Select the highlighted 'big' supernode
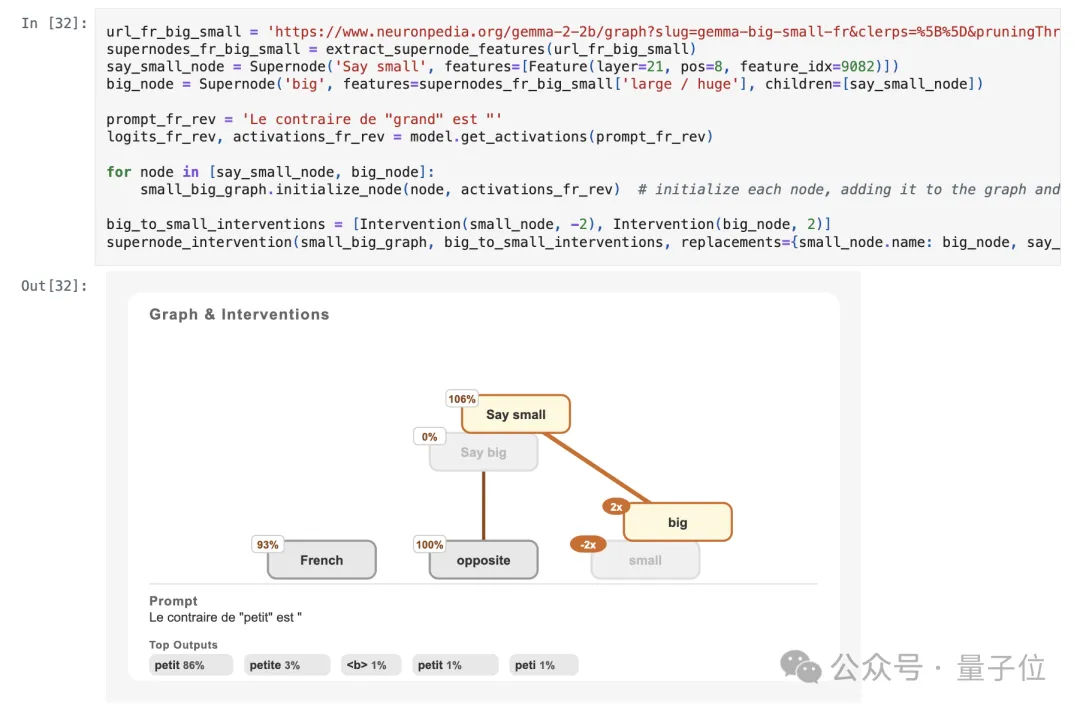Viewport: 1080px width, 711px height. [x=678, y=523]
